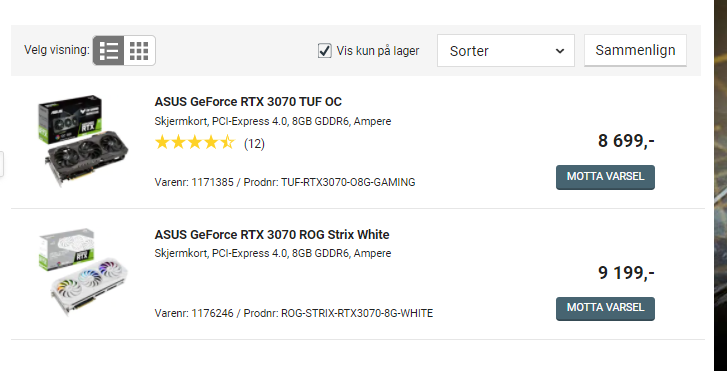Open ASUS GeForce RTX 3070 ROG Strix White link
Viewport: 727px width, 371px height.
(x=272, y=235)
